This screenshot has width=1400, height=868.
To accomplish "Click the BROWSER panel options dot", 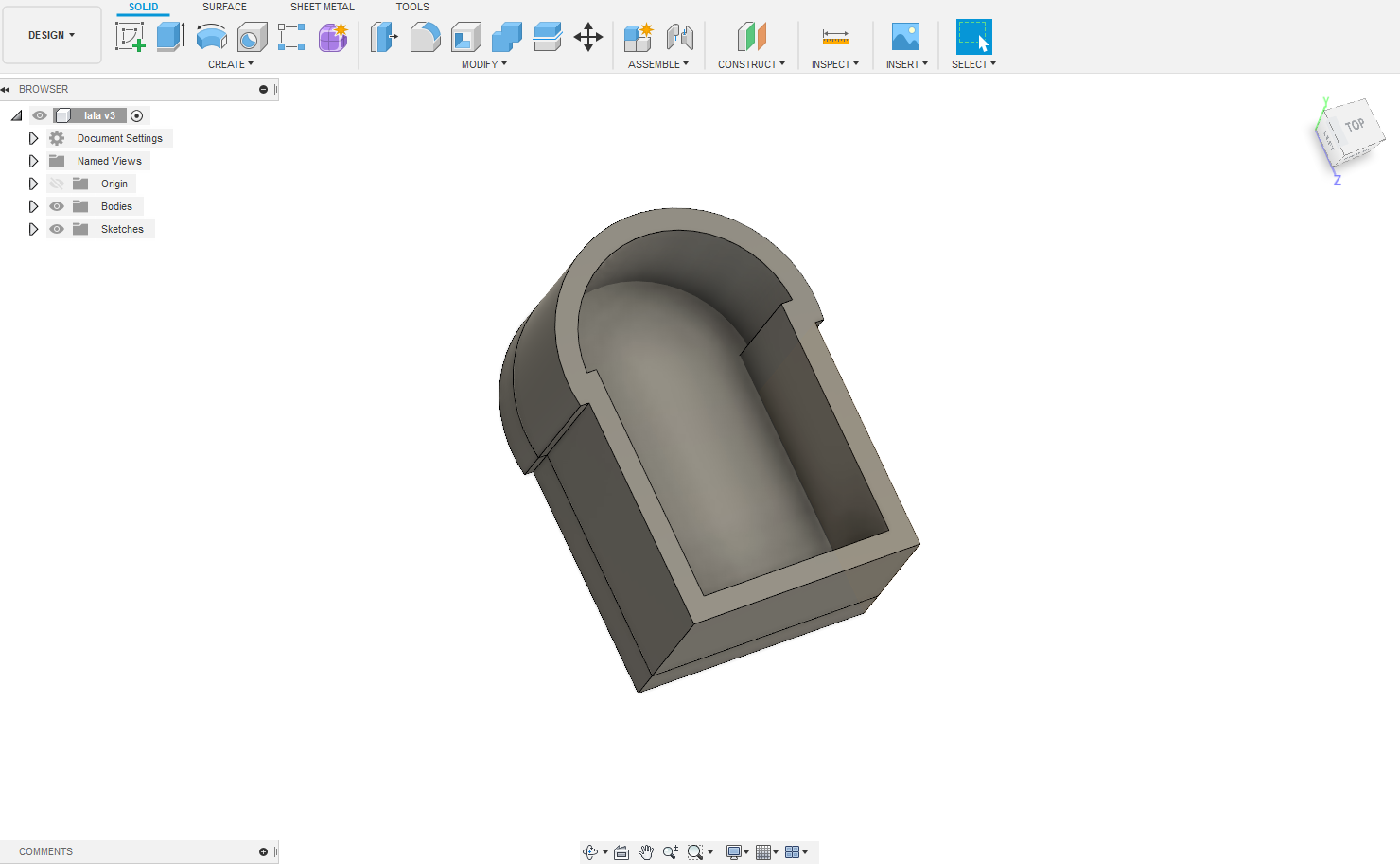I will pos(263,89).
